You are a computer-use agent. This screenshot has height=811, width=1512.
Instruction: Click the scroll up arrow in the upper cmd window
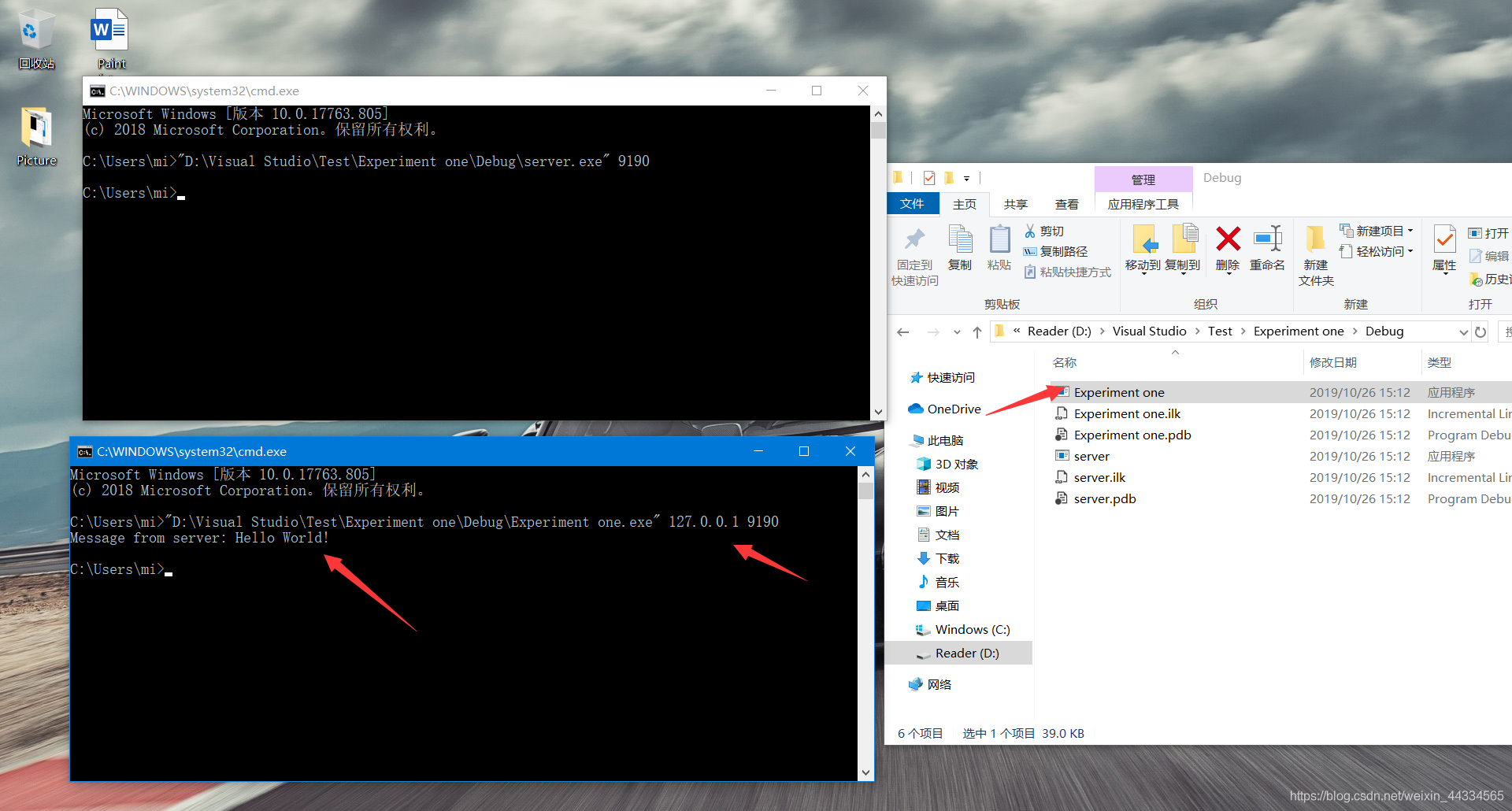[878, 114]
